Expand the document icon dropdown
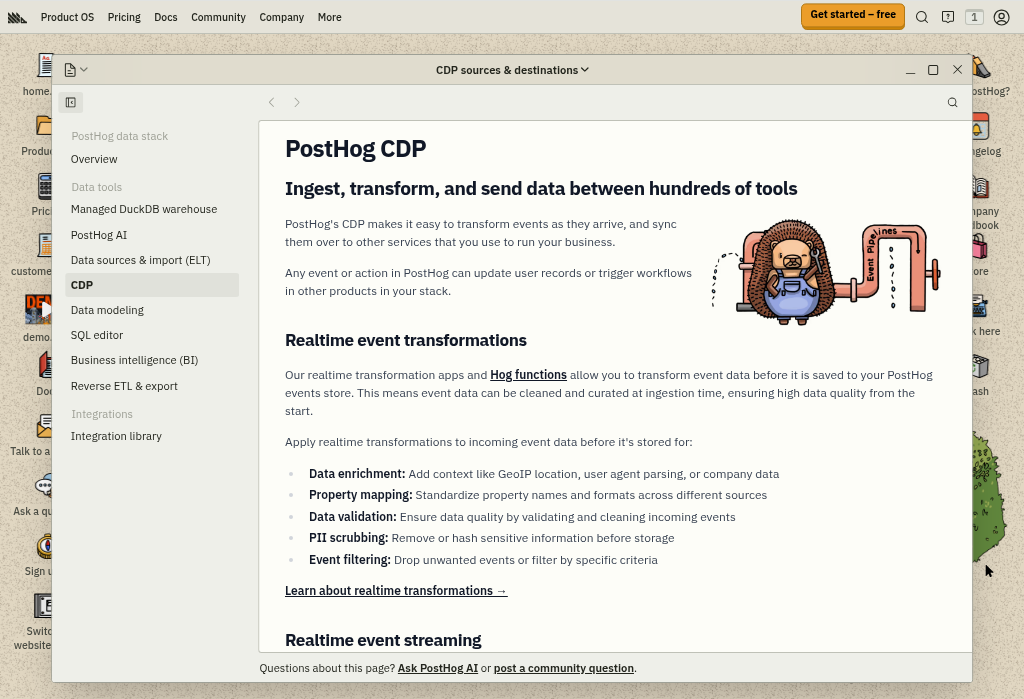Screen dimensions: 1024x699 click(76, 70)
